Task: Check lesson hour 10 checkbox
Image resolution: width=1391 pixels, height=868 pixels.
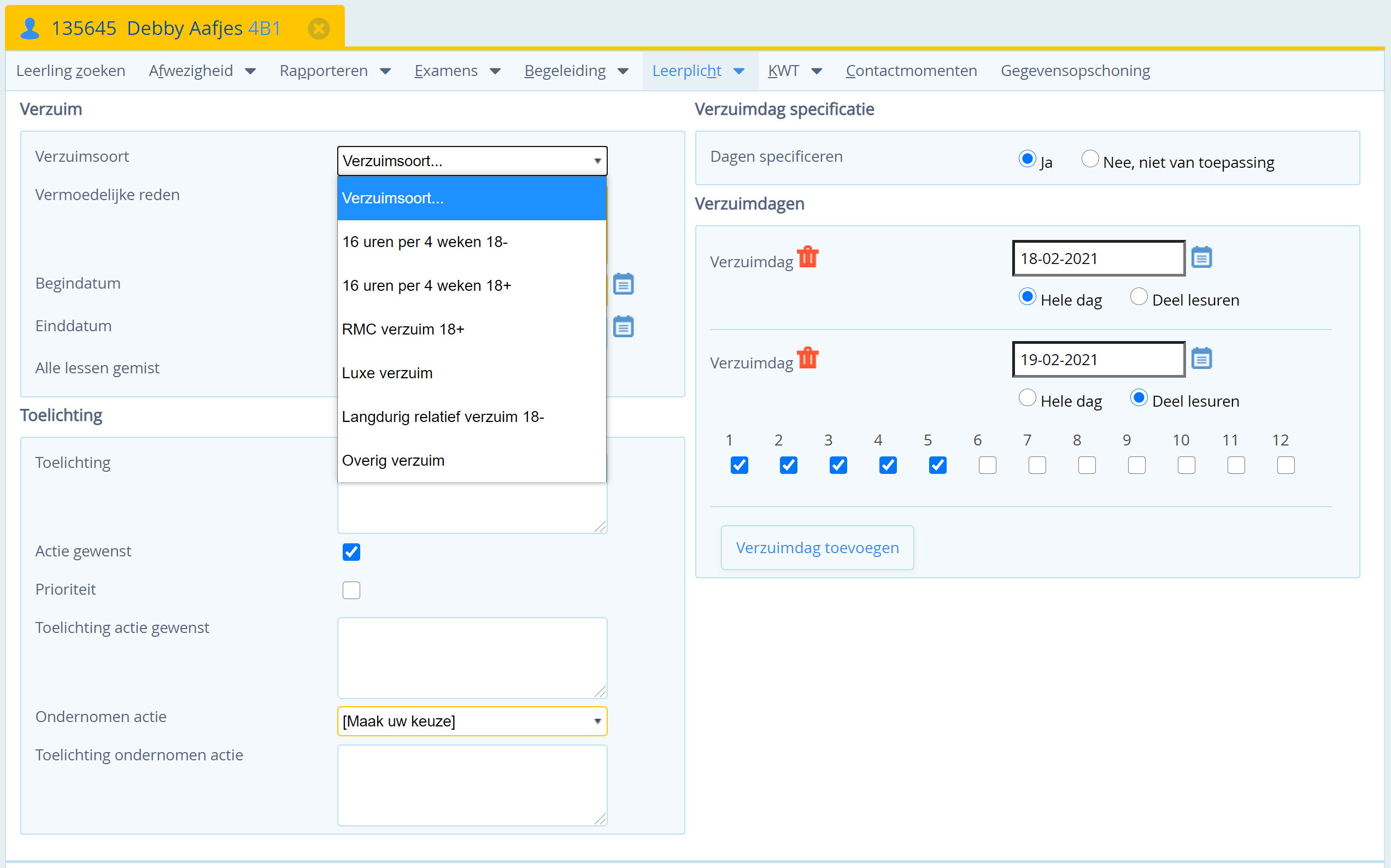Action: pyautogui.click(x=1187, y=465)
